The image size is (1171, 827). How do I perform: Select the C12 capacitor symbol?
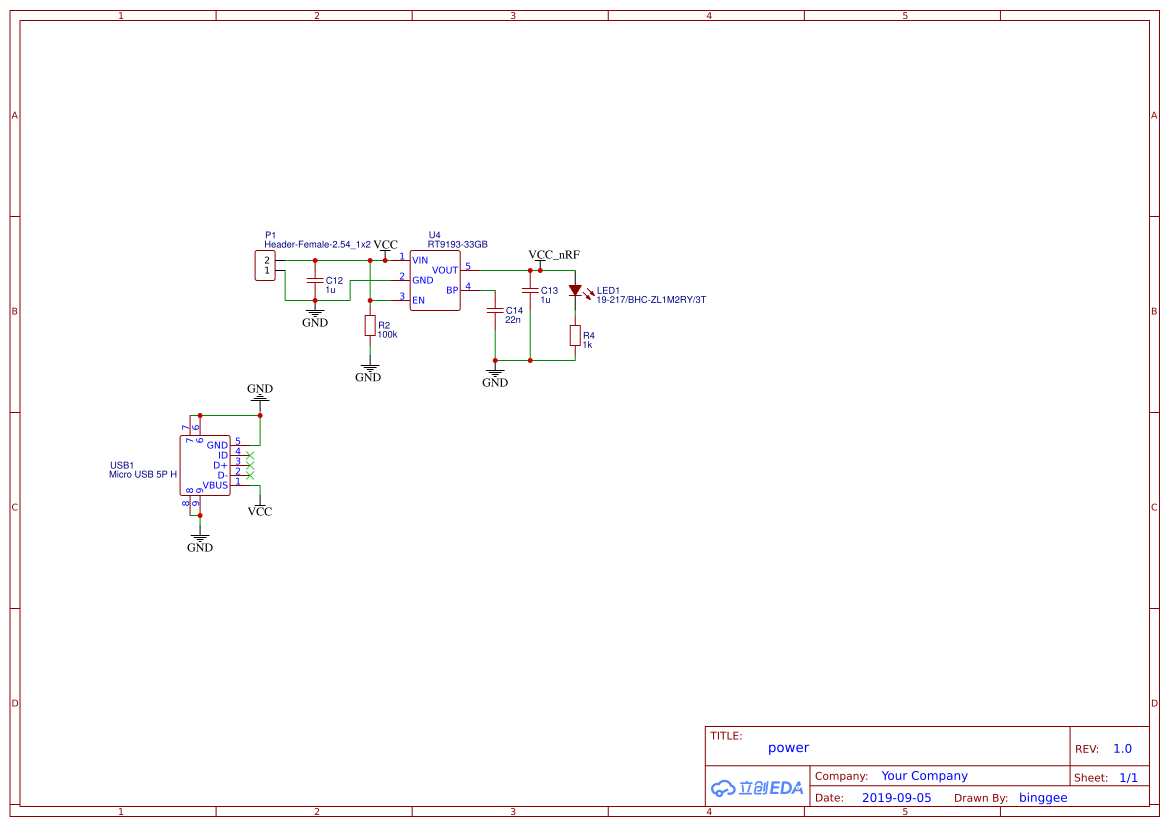pyautogui.click(x=315, y=280)
